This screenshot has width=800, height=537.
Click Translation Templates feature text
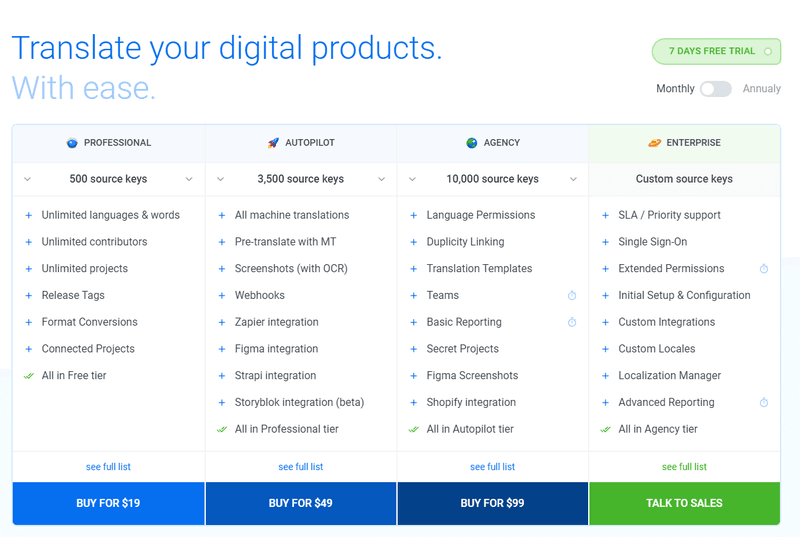click(479, 268)
